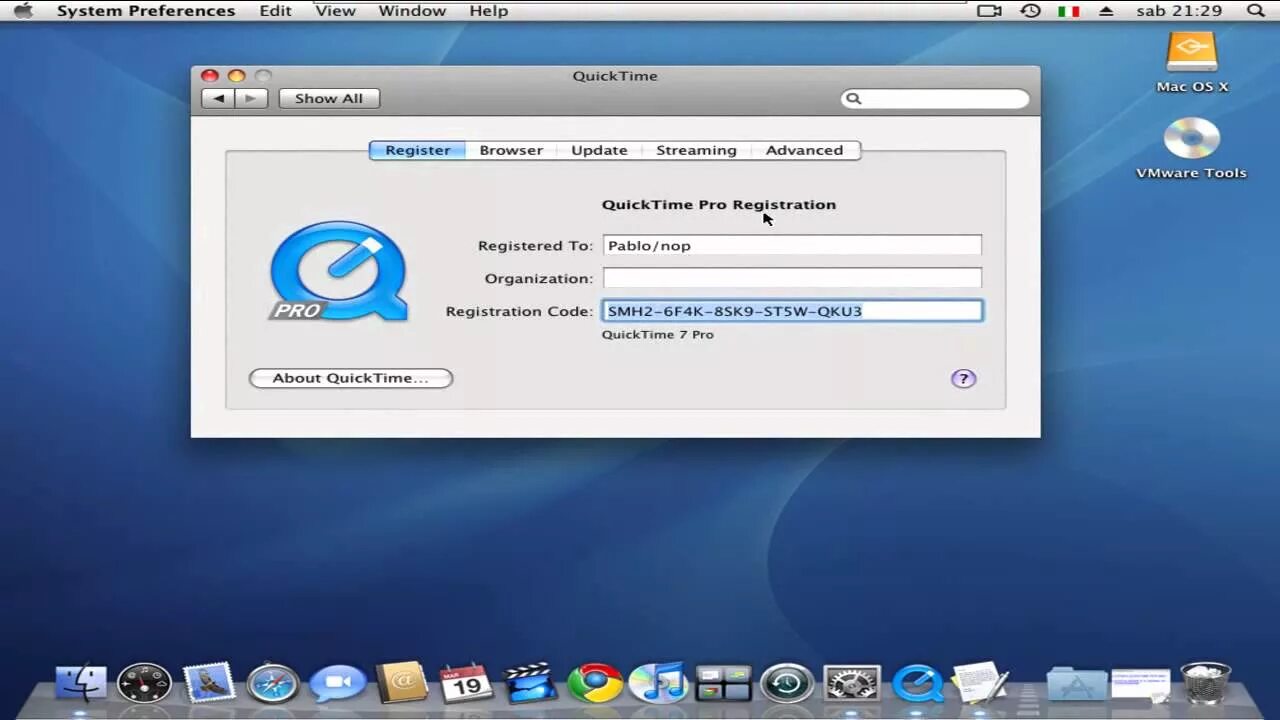This screenshot has width=1280, height=720.
Task: Open Dashboard from the Dock
Action: coord(144,683)
